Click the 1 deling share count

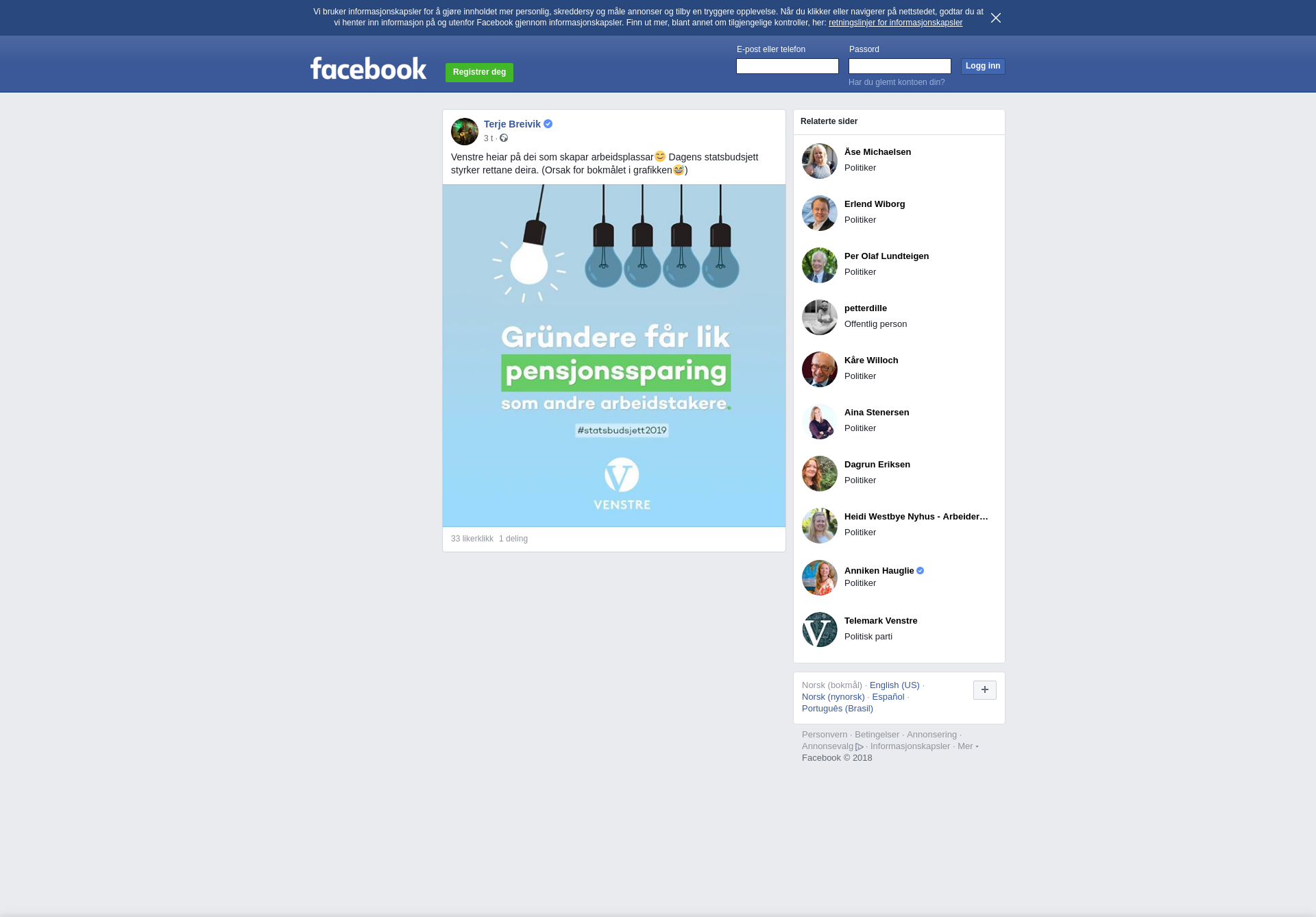pos(513,539)
